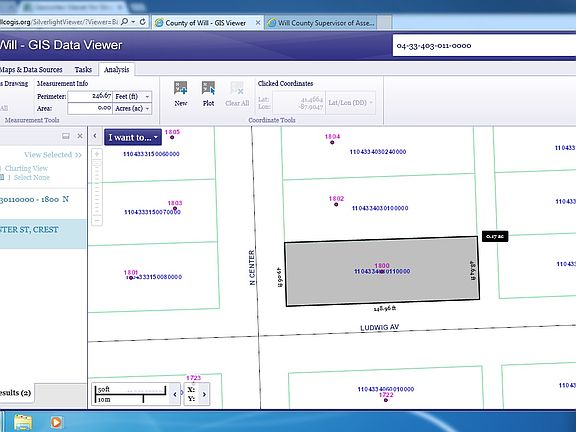Open media player from the taskbar

56,422
